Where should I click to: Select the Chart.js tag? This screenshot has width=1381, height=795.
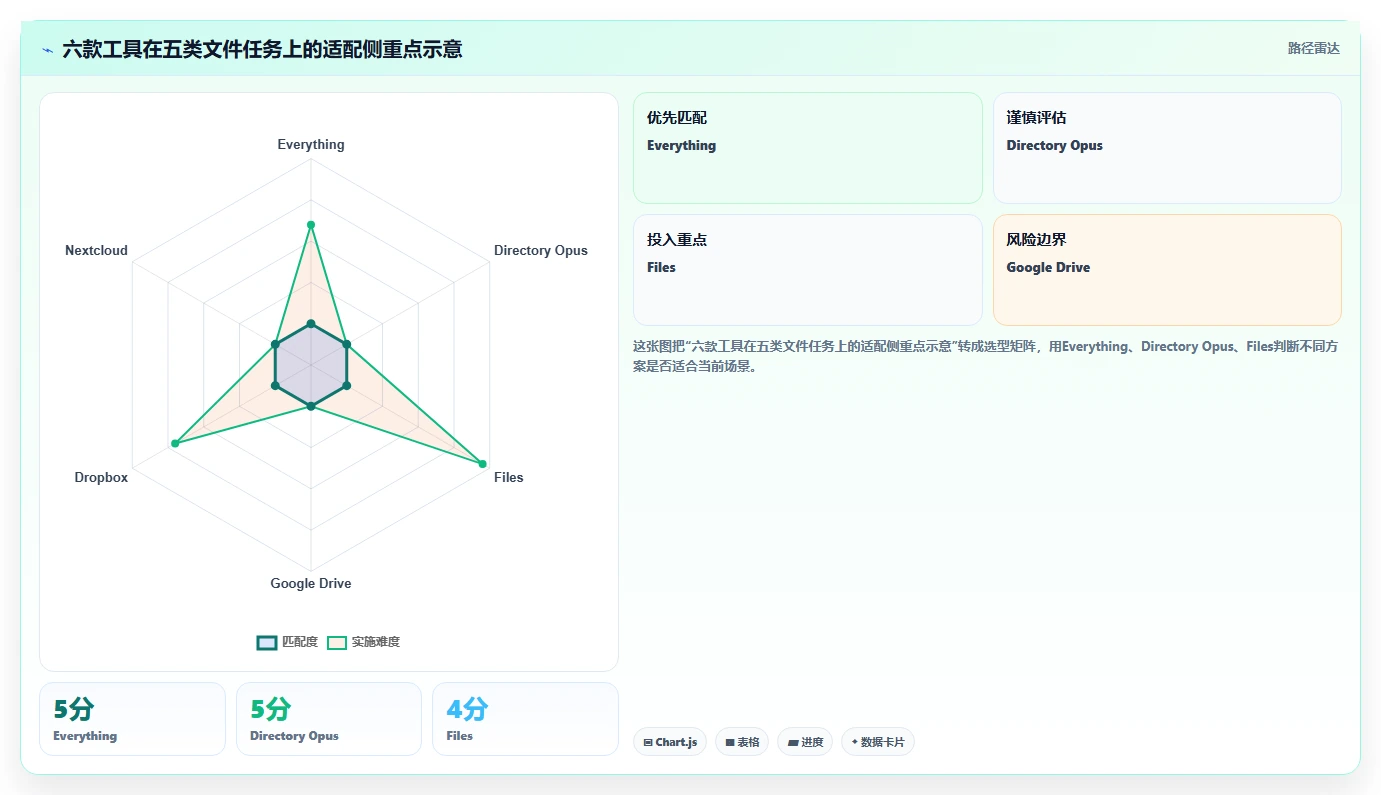[670, 742]
